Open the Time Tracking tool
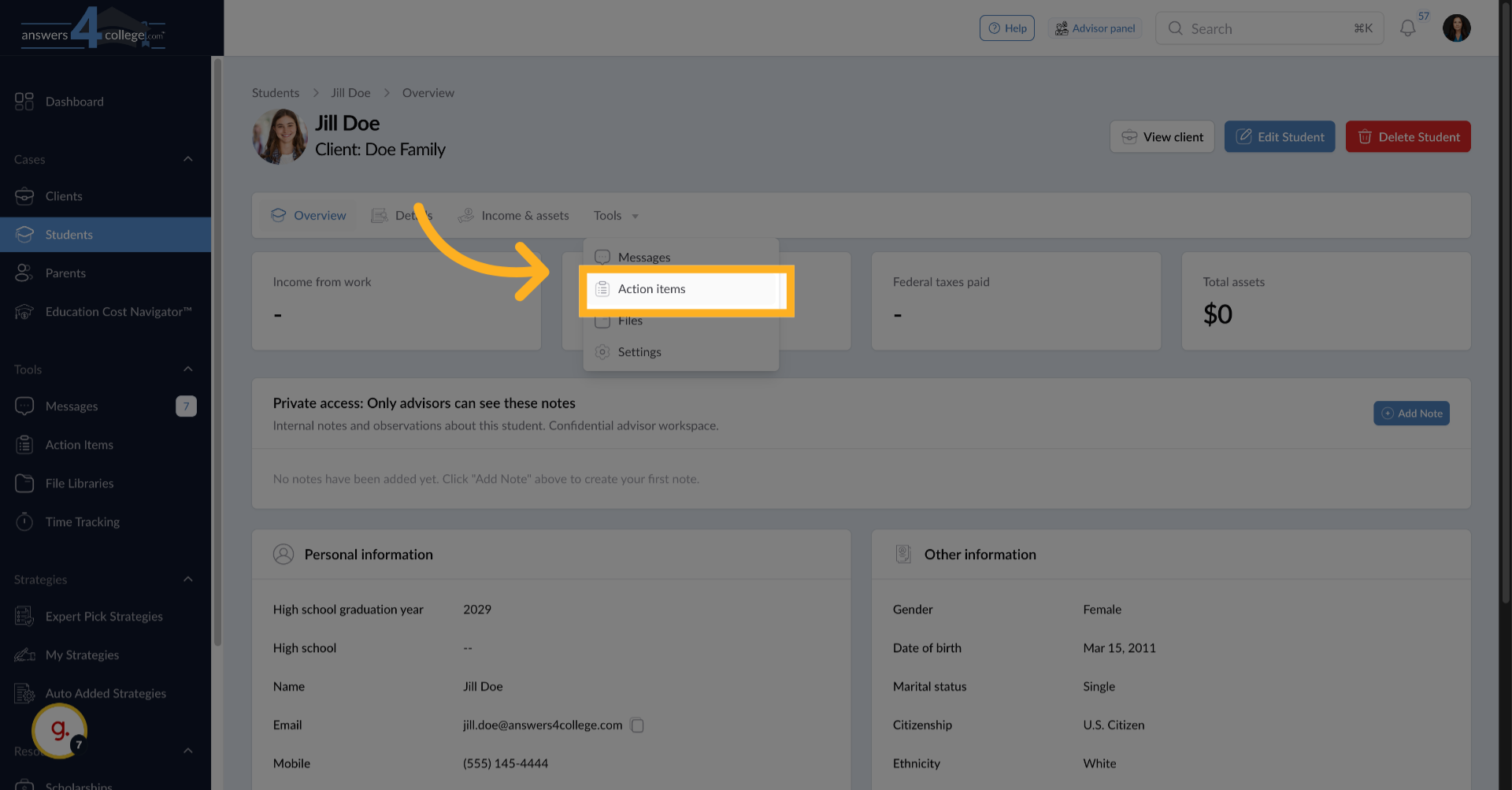This screenshot has height=790, width=1512. tap(24, 521)
